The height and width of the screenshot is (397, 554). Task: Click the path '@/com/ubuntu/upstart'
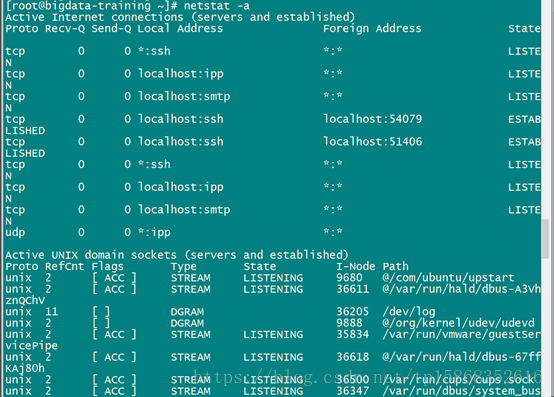(x=448, y=278)
